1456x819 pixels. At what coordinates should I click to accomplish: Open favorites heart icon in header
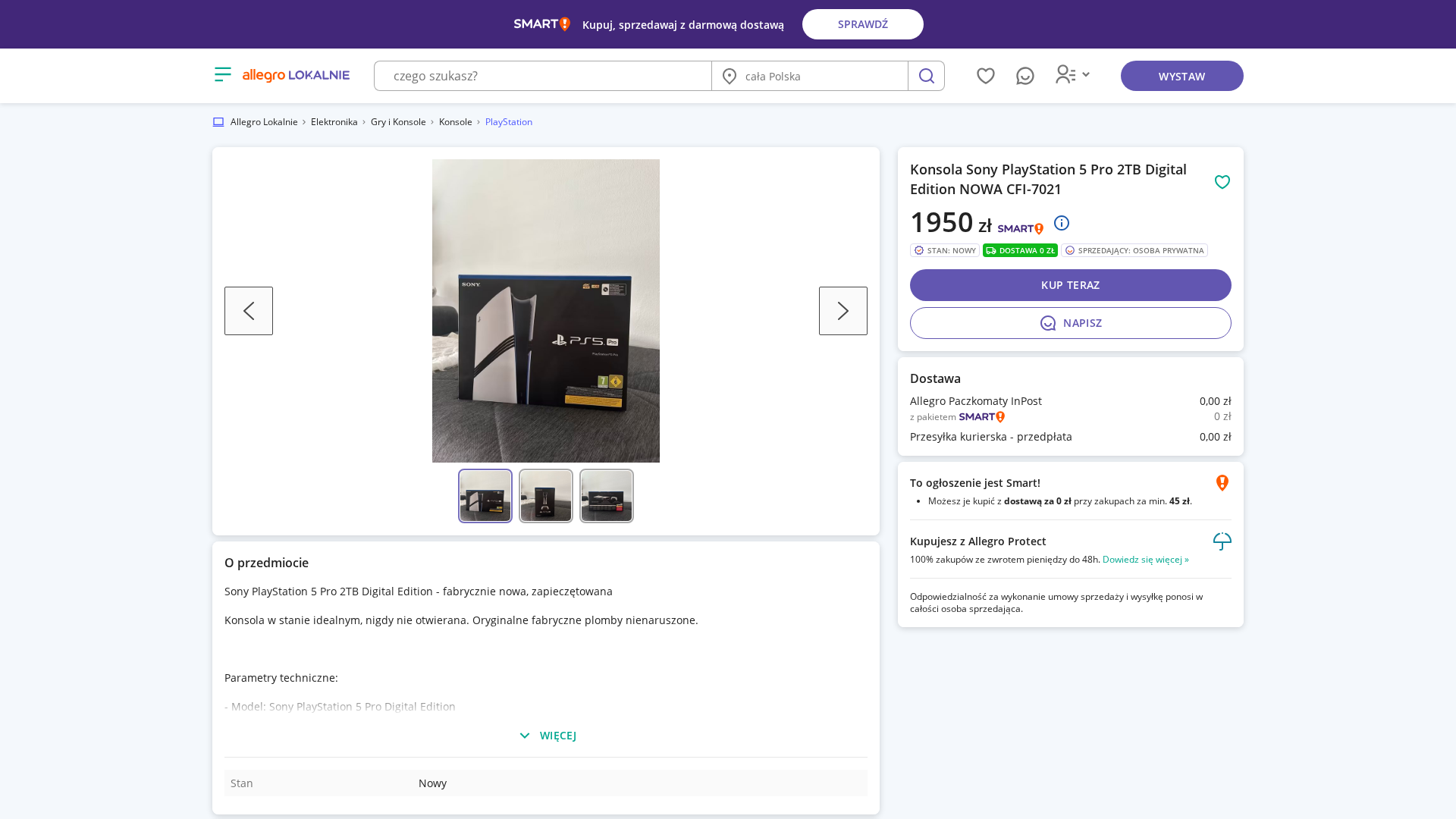tap(985, 76)
